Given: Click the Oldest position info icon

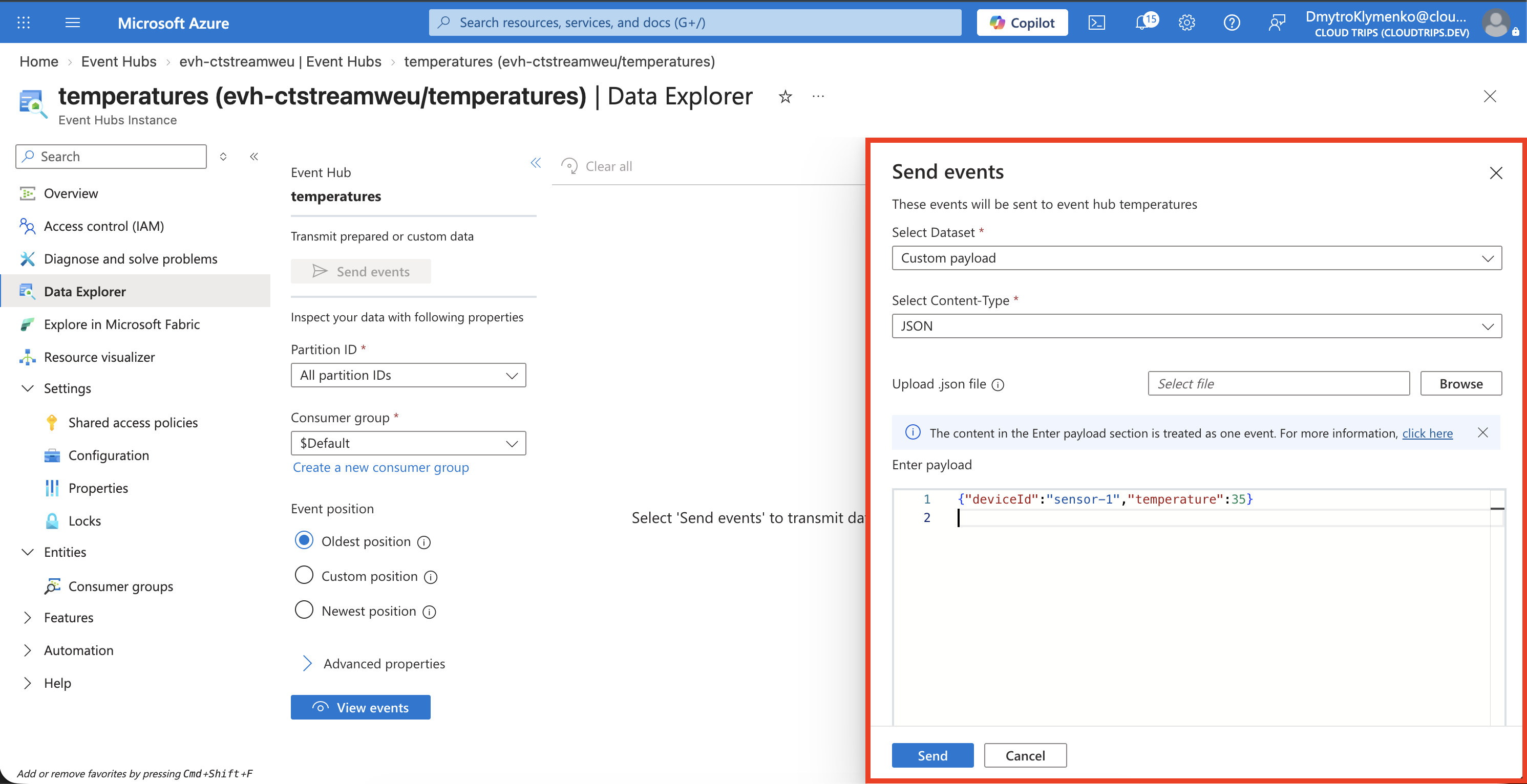Looking at the screenshot, I should [424, 542].
